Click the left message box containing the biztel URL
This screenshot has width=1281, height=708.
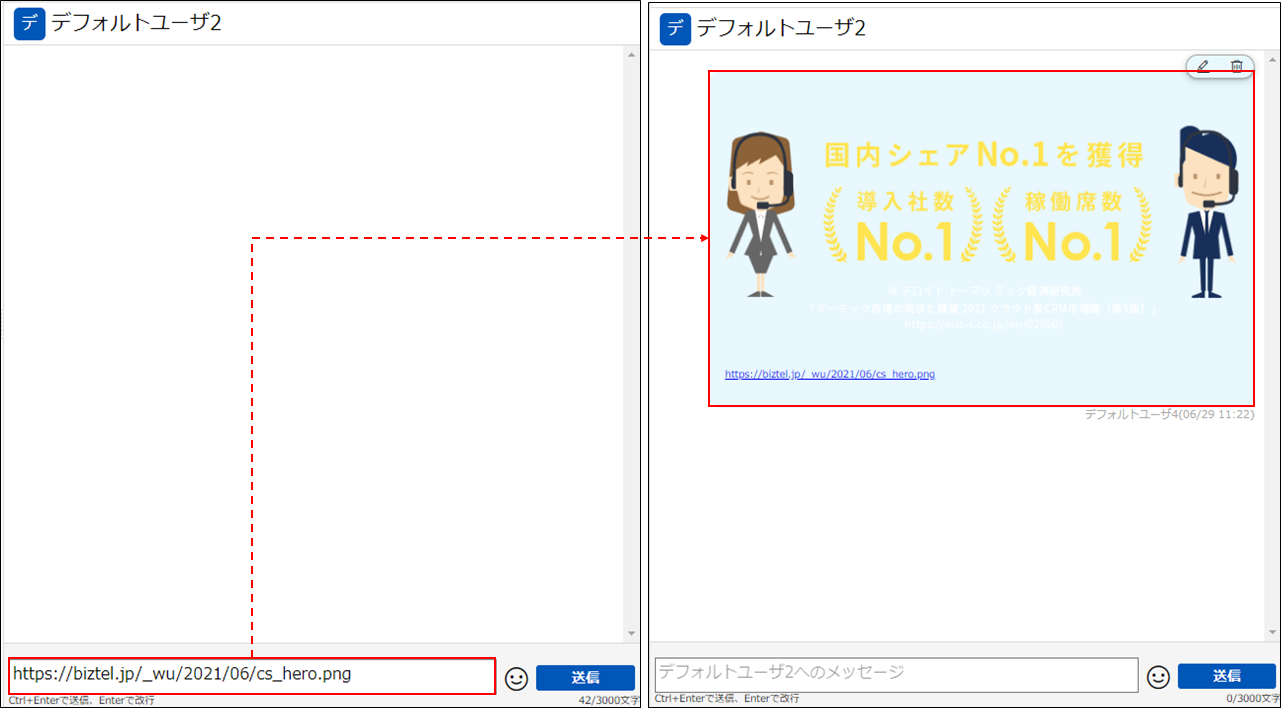click(x=252, y=675)
